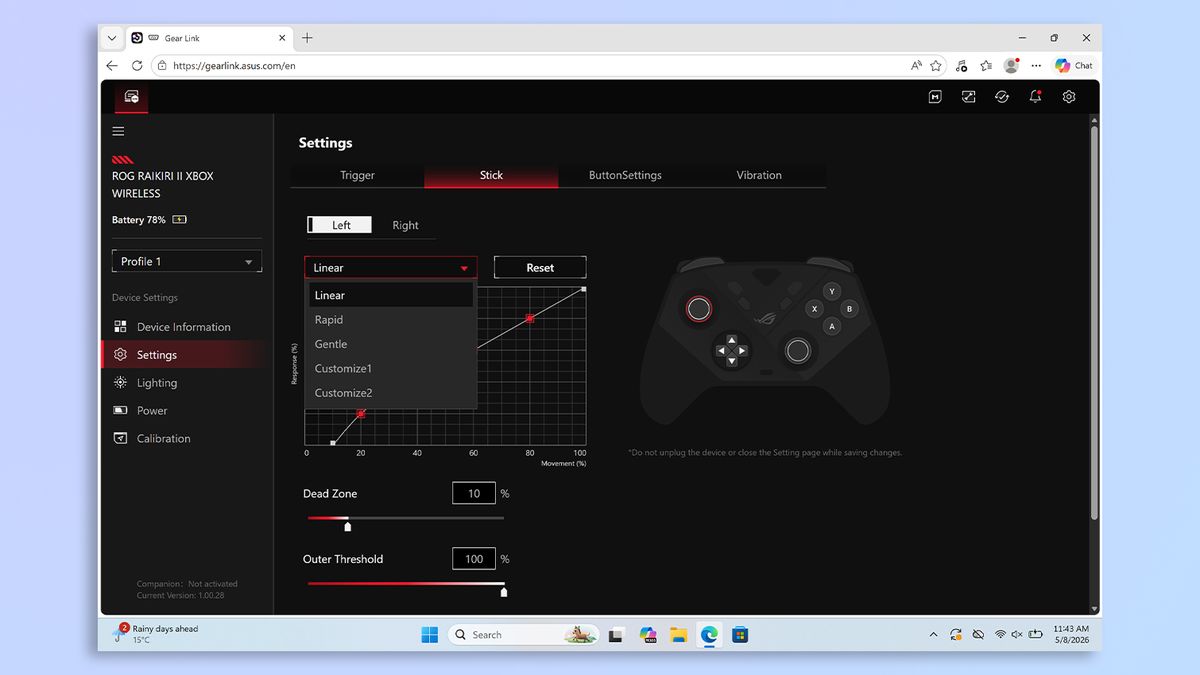Show hidden system tray icons chevron

pos(933,635)
